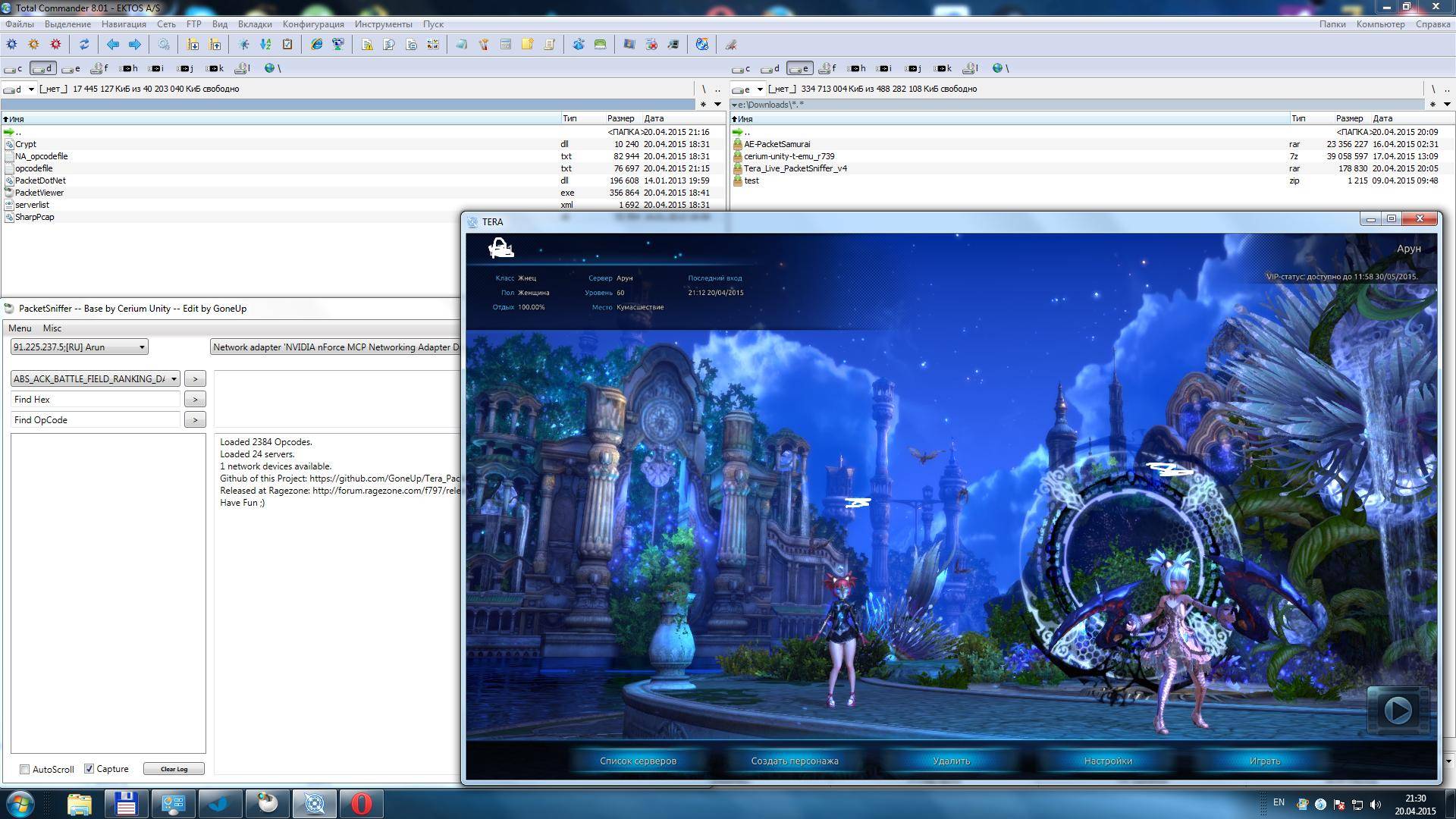Open the Инструменты menu
Viewport: 1456px width, 819px height.
384,24
